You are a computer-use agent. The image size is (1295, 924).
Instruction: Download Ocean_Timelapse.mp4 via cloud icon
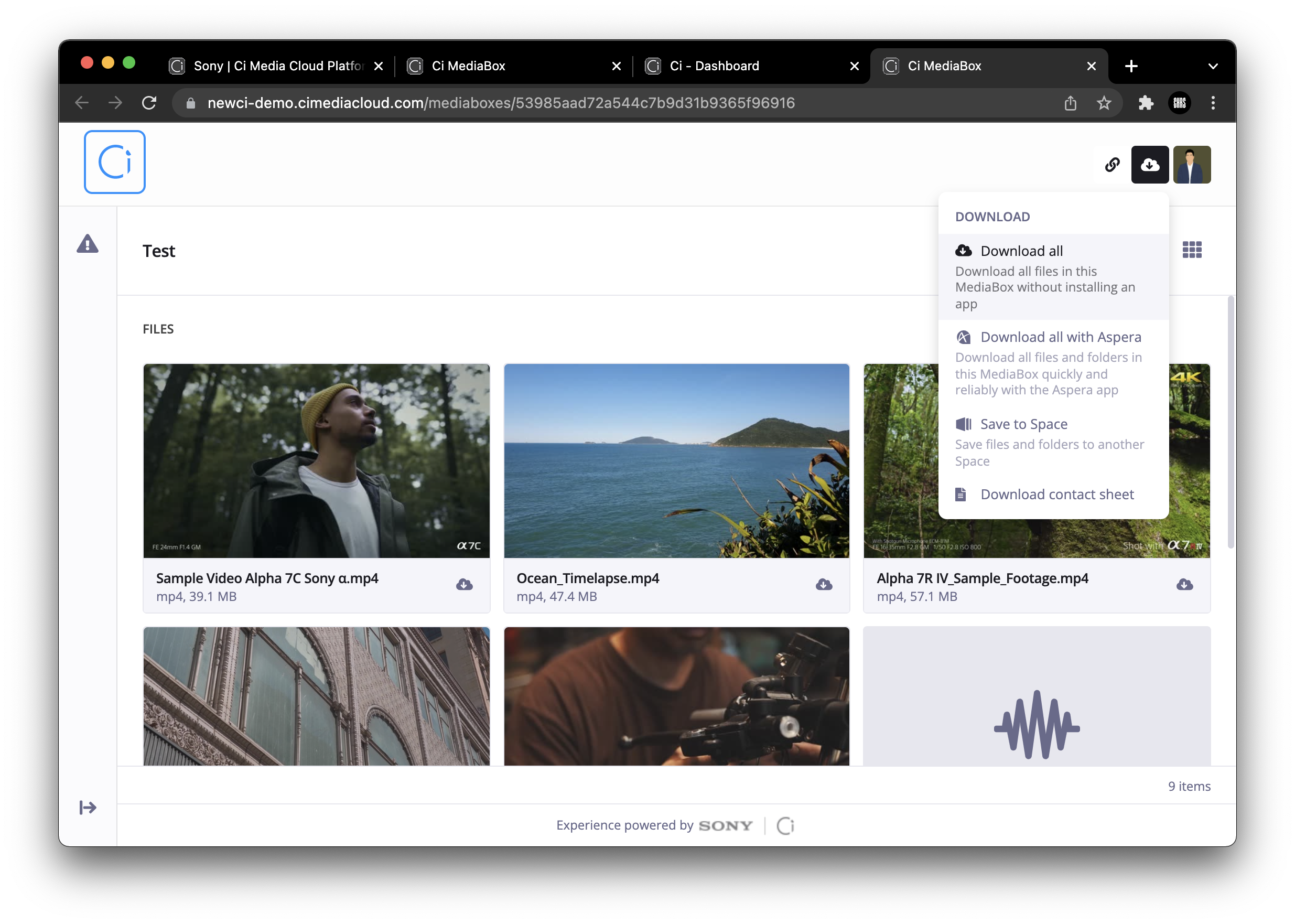point(824,584)
